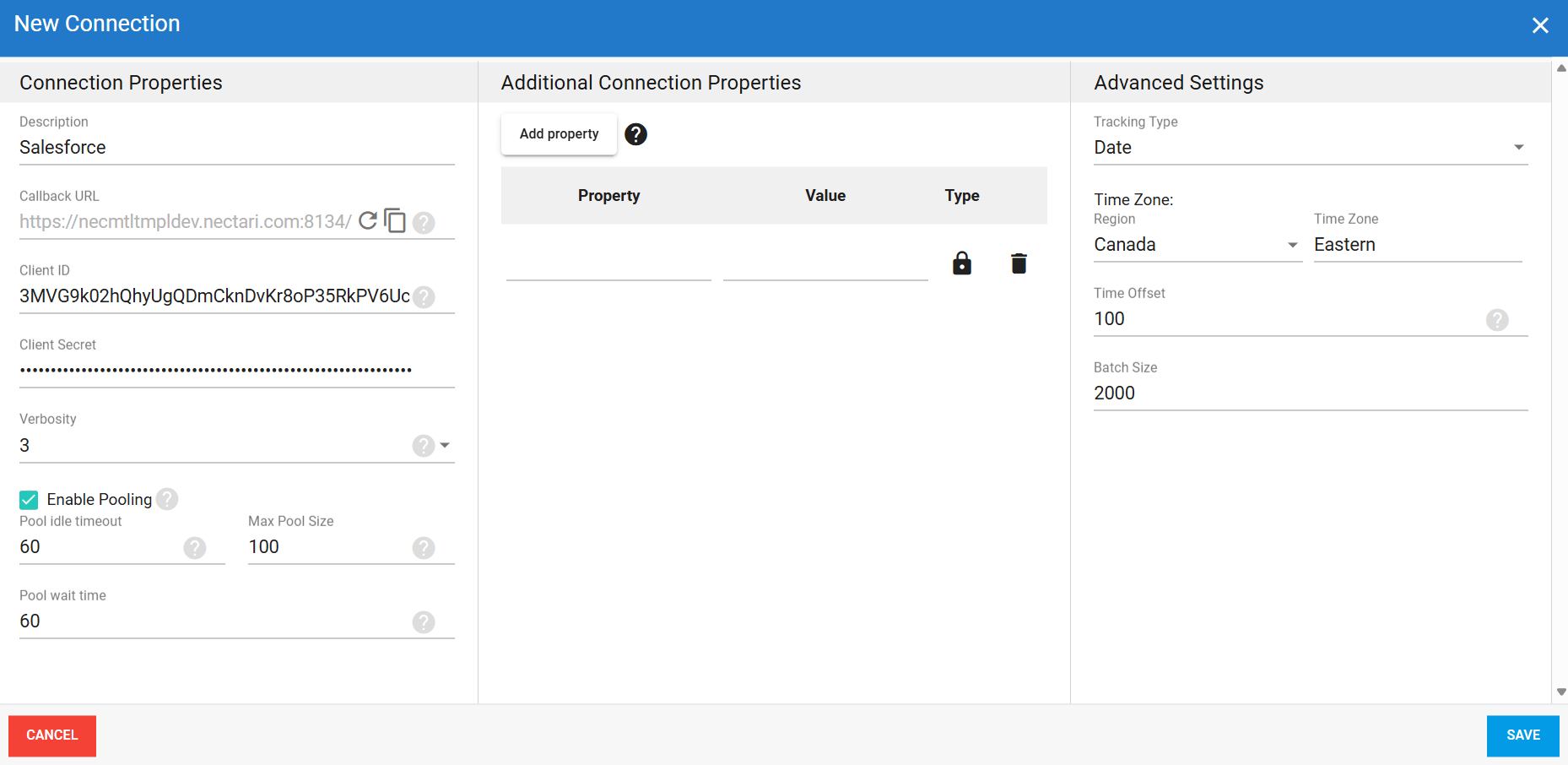1568x765 pixels.
Task: Click the scrollbar up arrow
Action: click(1561, 68)
